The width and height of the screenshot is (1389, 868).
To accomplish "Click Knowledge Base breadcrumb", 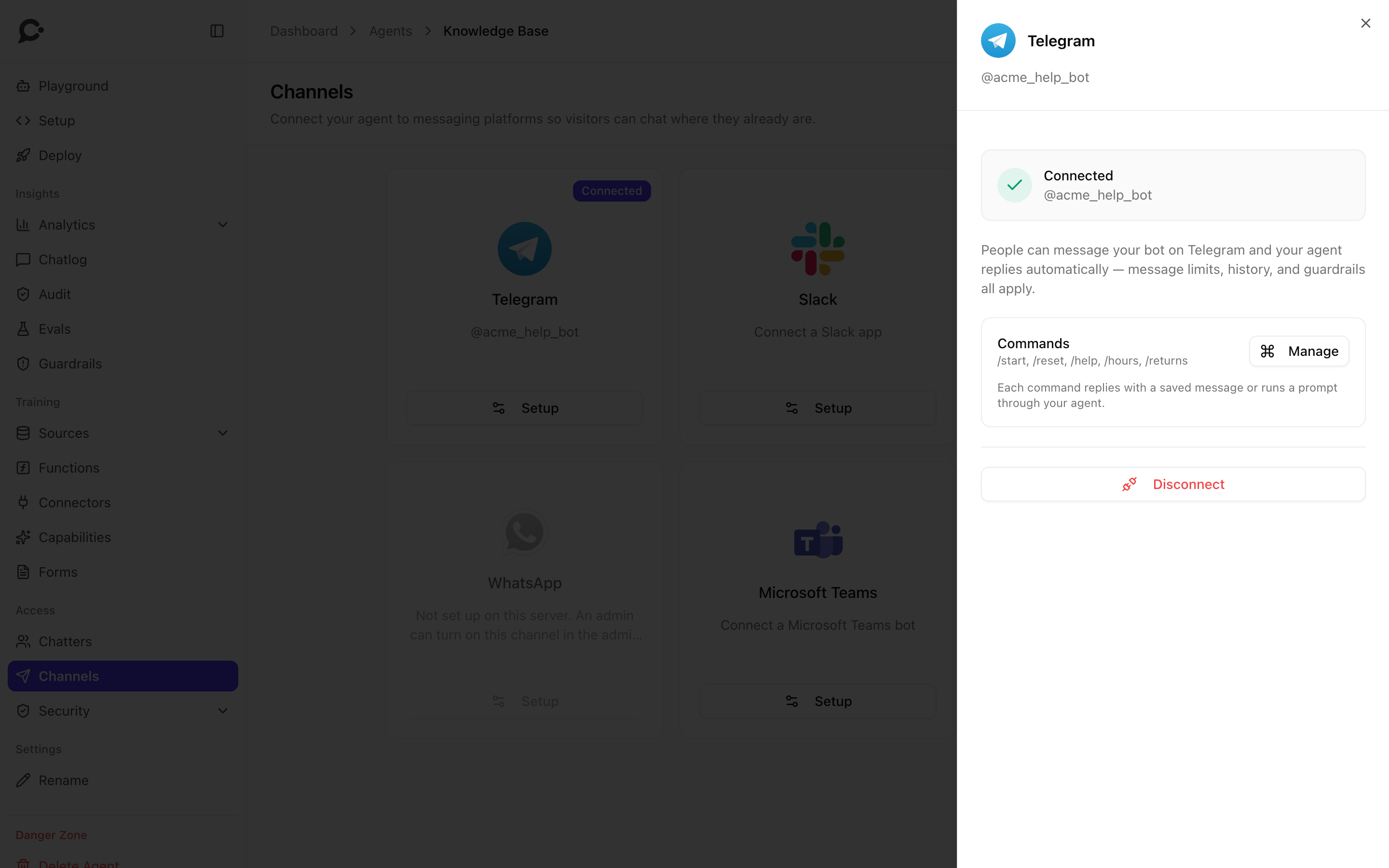I will (x=495, y=31).
